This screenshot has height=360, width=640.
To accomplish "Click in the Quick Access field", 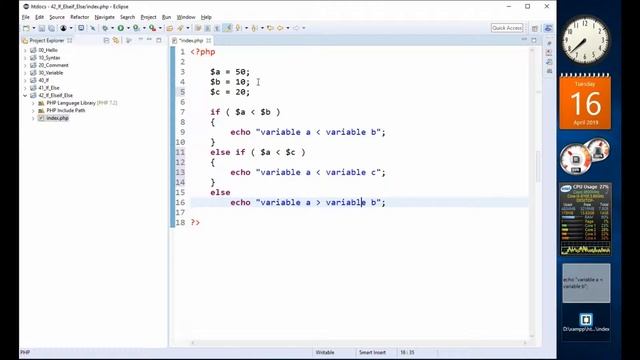I will pos(507,28).
